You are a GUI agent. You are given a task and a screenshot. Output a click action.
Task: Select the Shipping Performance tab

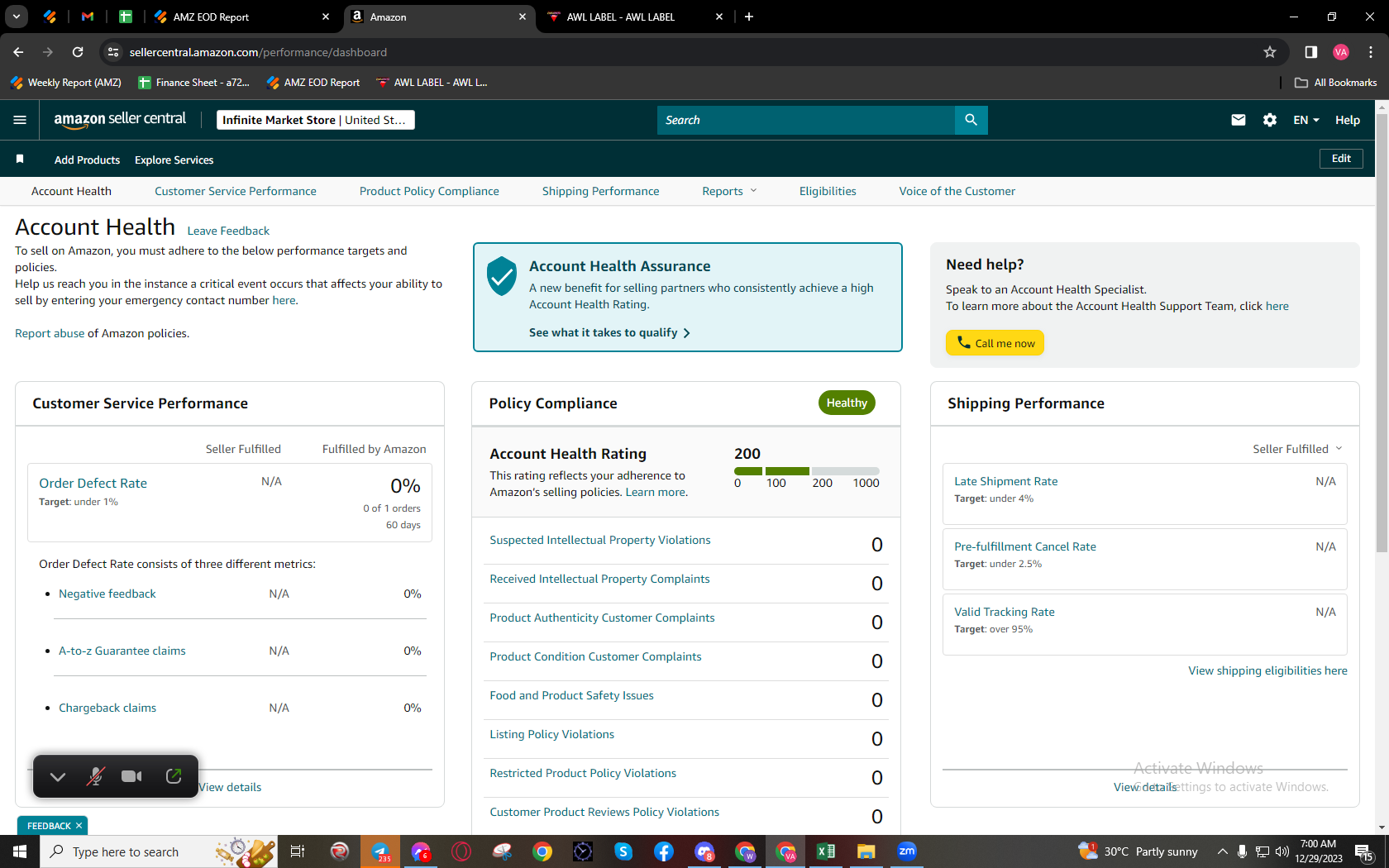(x=600, y=191)
